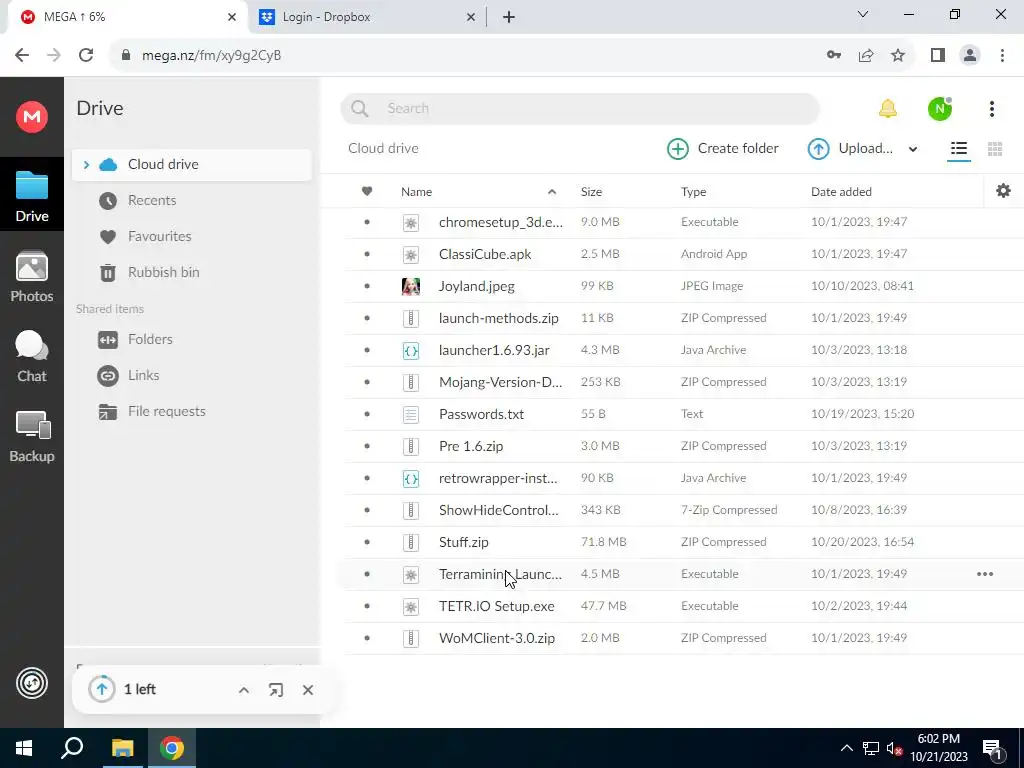
Task: Toggle favourite dot for Stuff.zip
Action: pos(367,542)
